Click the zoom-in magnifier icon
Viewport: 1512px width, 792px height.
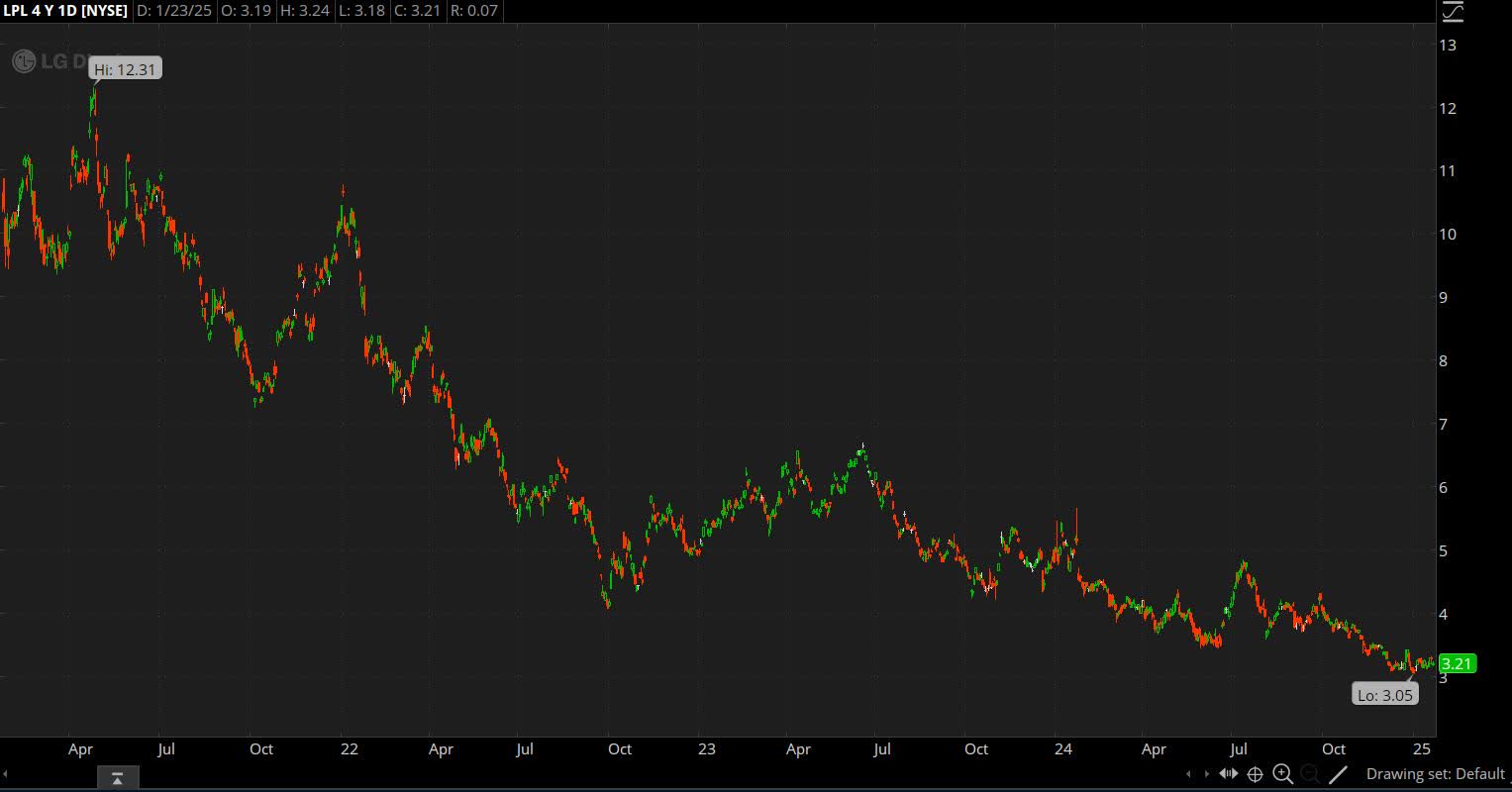[1282, 774]
